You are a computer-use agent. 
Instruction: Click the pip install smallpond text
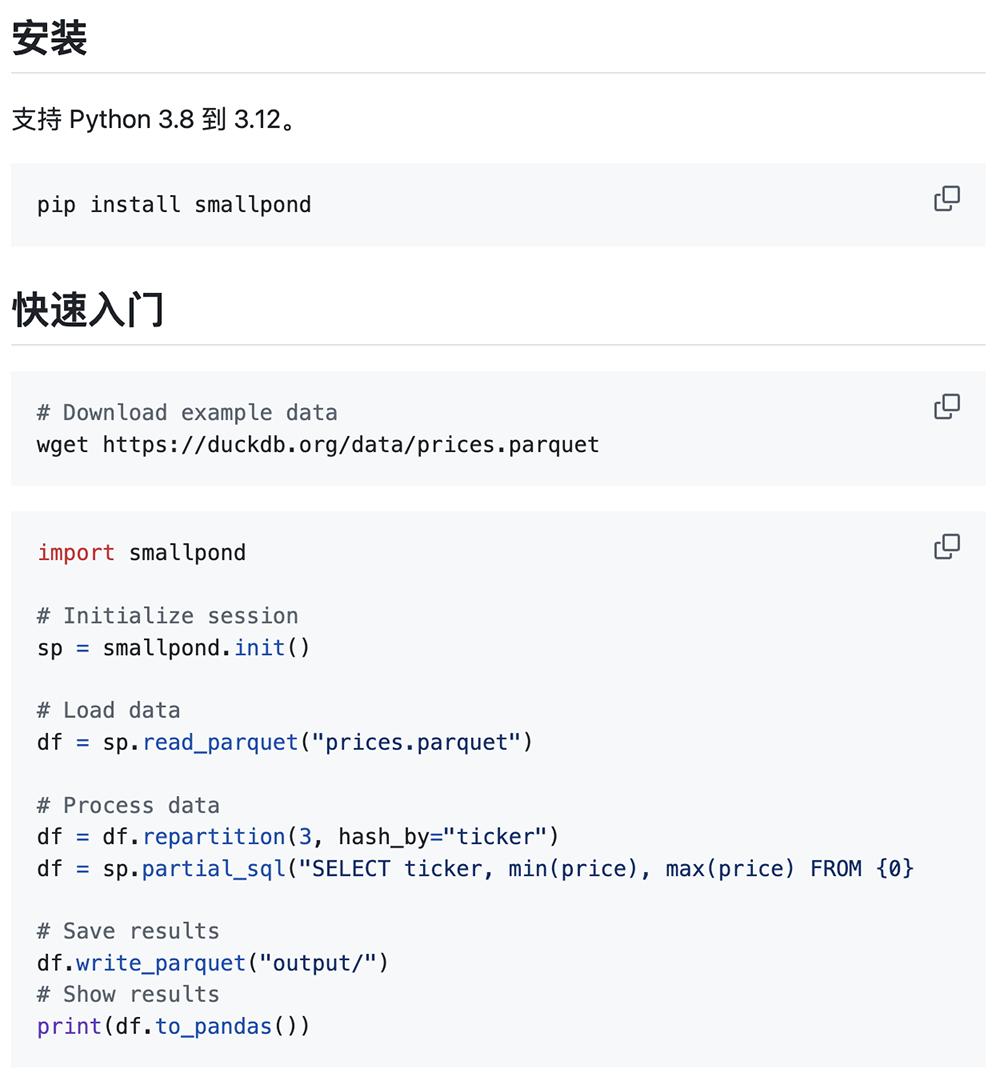click(174, 205)
